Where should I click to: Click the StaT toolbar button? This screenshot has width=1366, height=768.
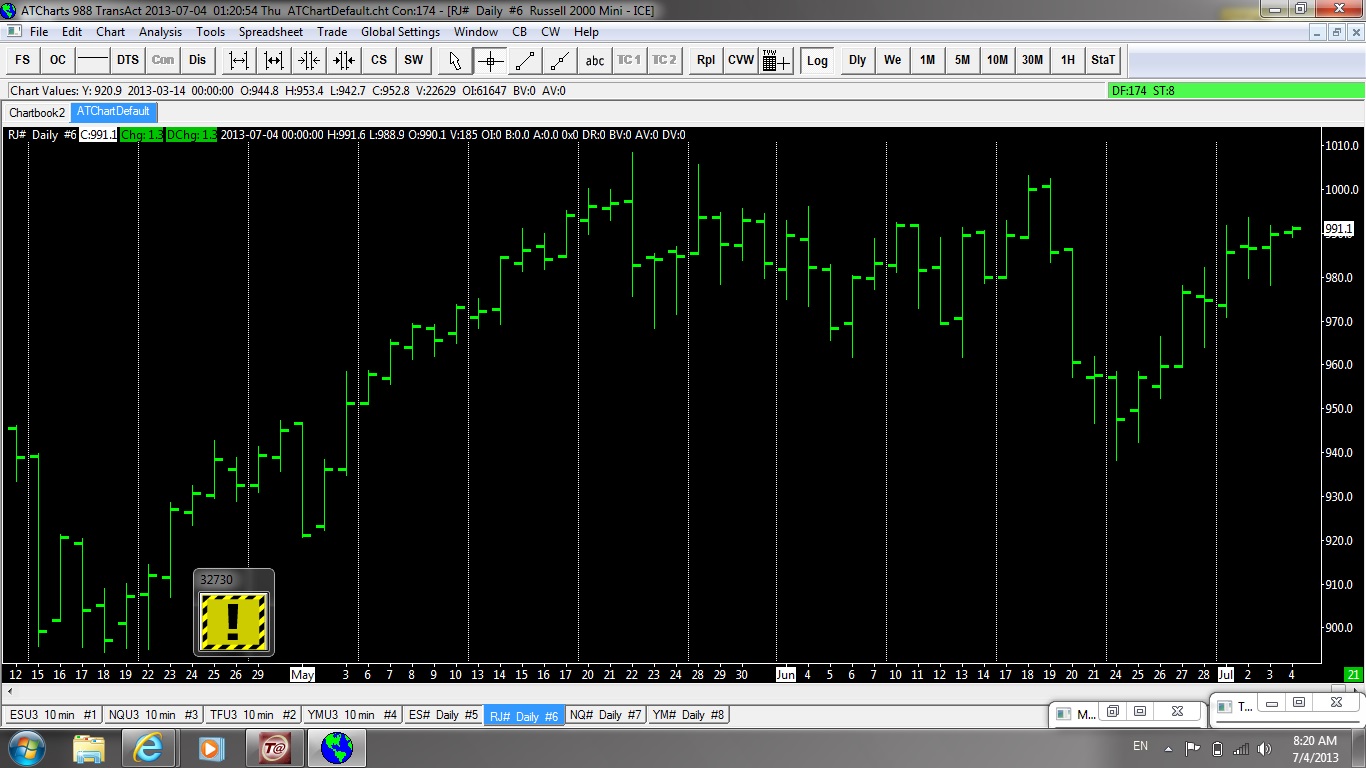1103,60
